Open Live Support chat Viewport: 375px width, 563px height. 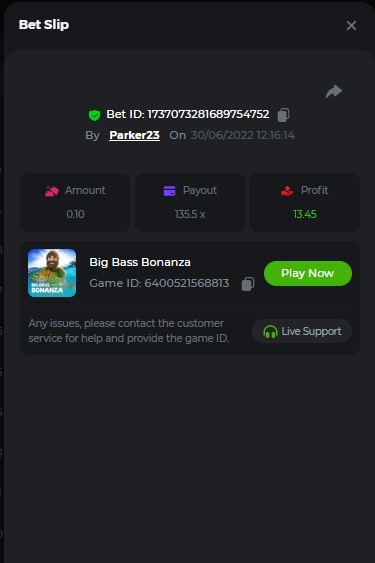point(302,331)
